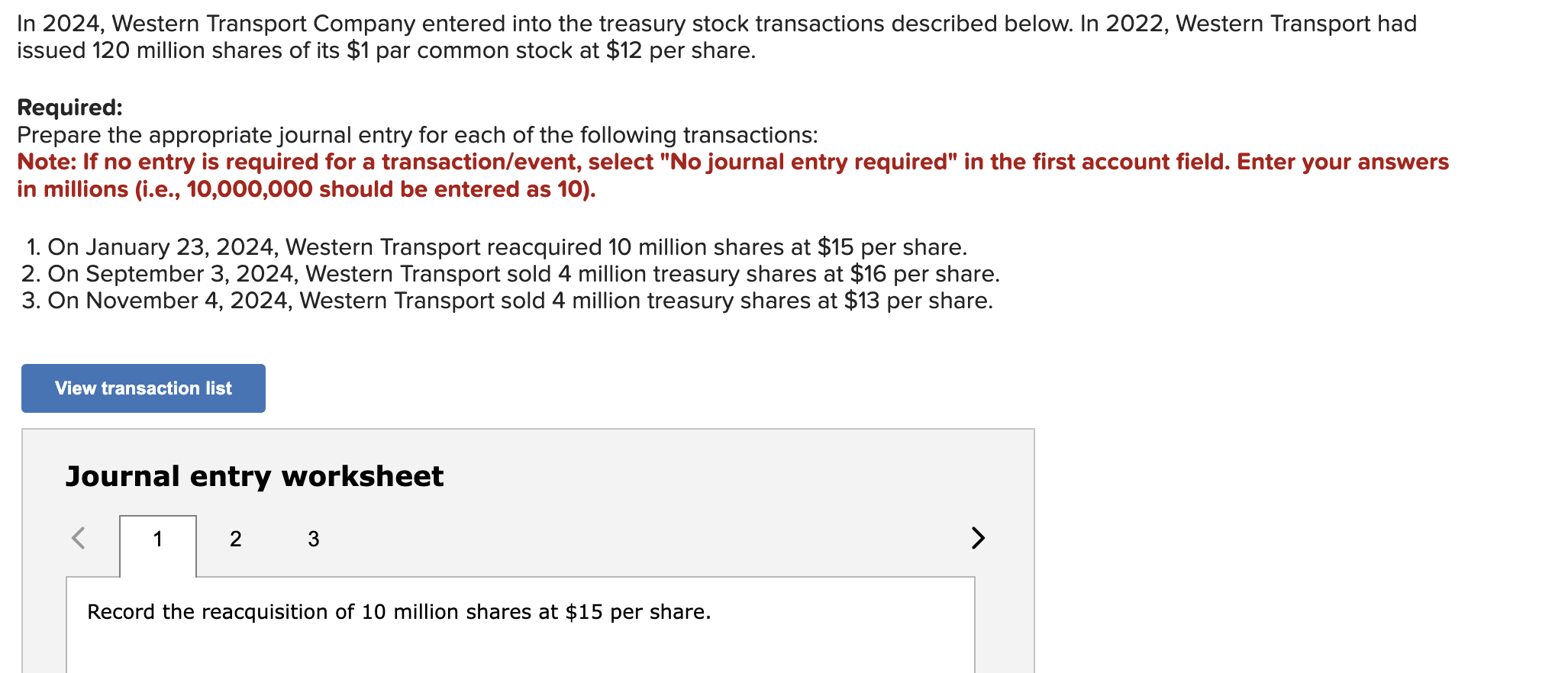Click the red 'in millions' example line
The image size is (1568, 673).
coord(306,189)
